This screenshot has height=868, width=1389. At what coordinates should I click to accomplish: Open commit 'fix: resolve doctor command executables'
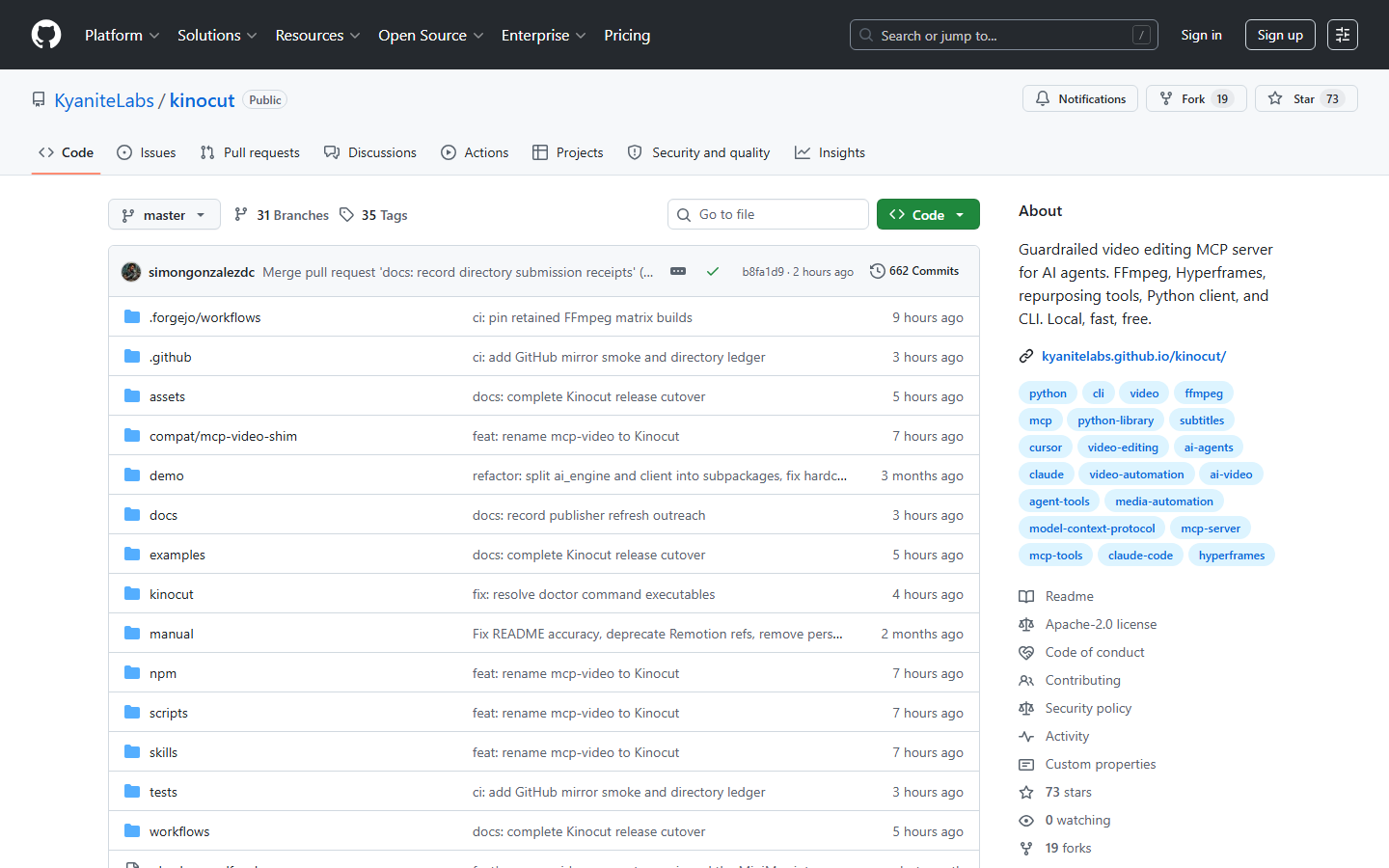pyautogui.click(x=593, y=594)
